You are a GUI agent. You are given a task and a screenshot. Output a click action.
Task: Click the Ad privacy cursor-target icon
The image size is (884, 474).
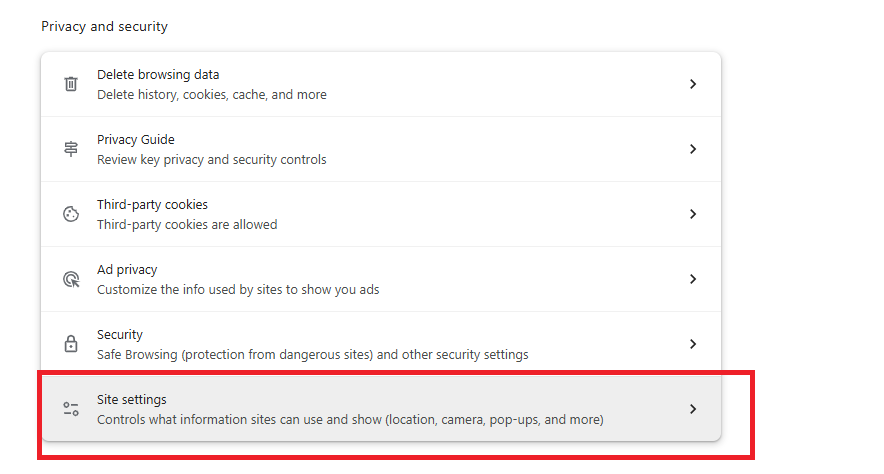coord(71,279)
